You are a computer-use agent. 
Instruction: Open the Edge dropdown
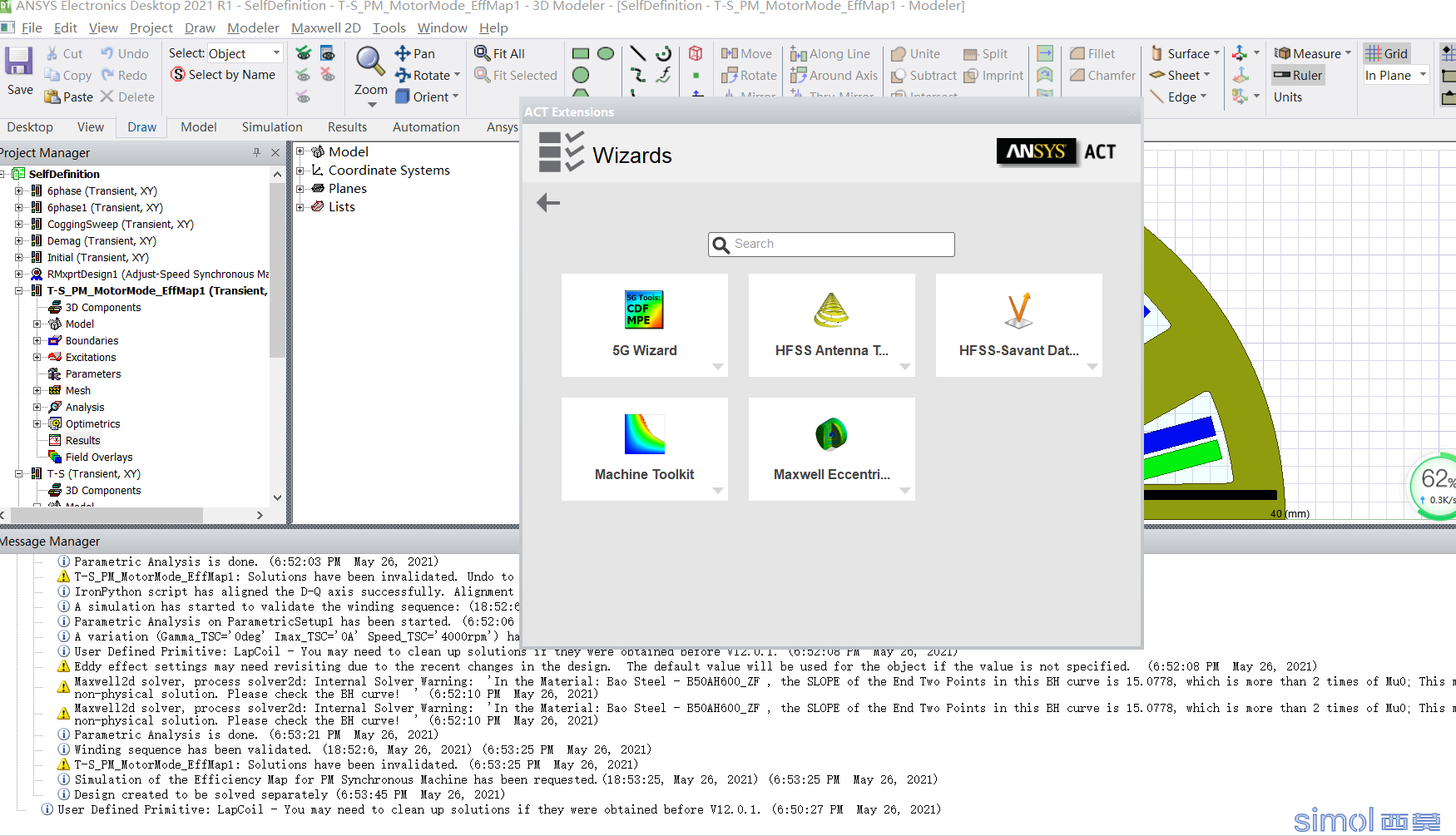(1203, 96)
